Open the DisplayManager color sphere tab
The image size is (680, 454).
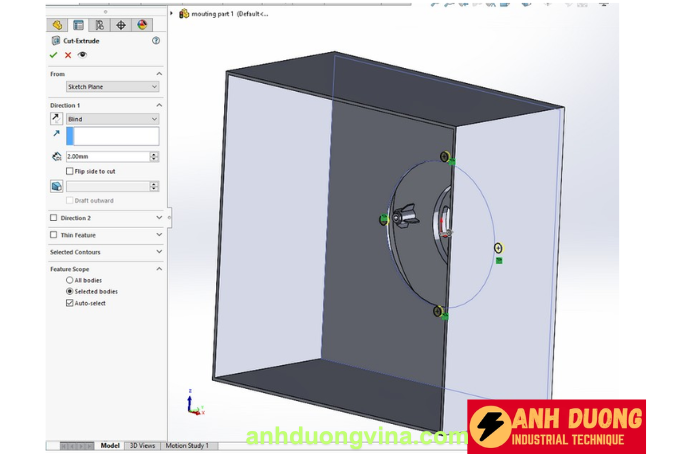[x=142, y=24]
